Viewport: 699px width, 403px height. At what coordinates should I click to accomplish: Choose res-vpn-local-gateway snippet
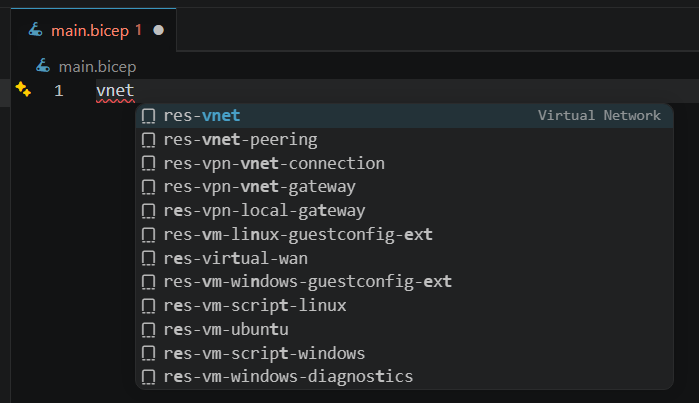pyautogui.click(x=264, y=211)
